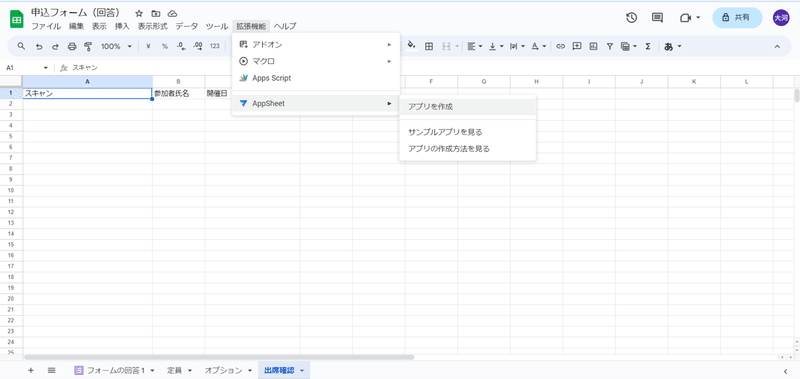Screen dimensions: 800x379
Task: Collapse the toolbar with the chevron
Action: 778,46
